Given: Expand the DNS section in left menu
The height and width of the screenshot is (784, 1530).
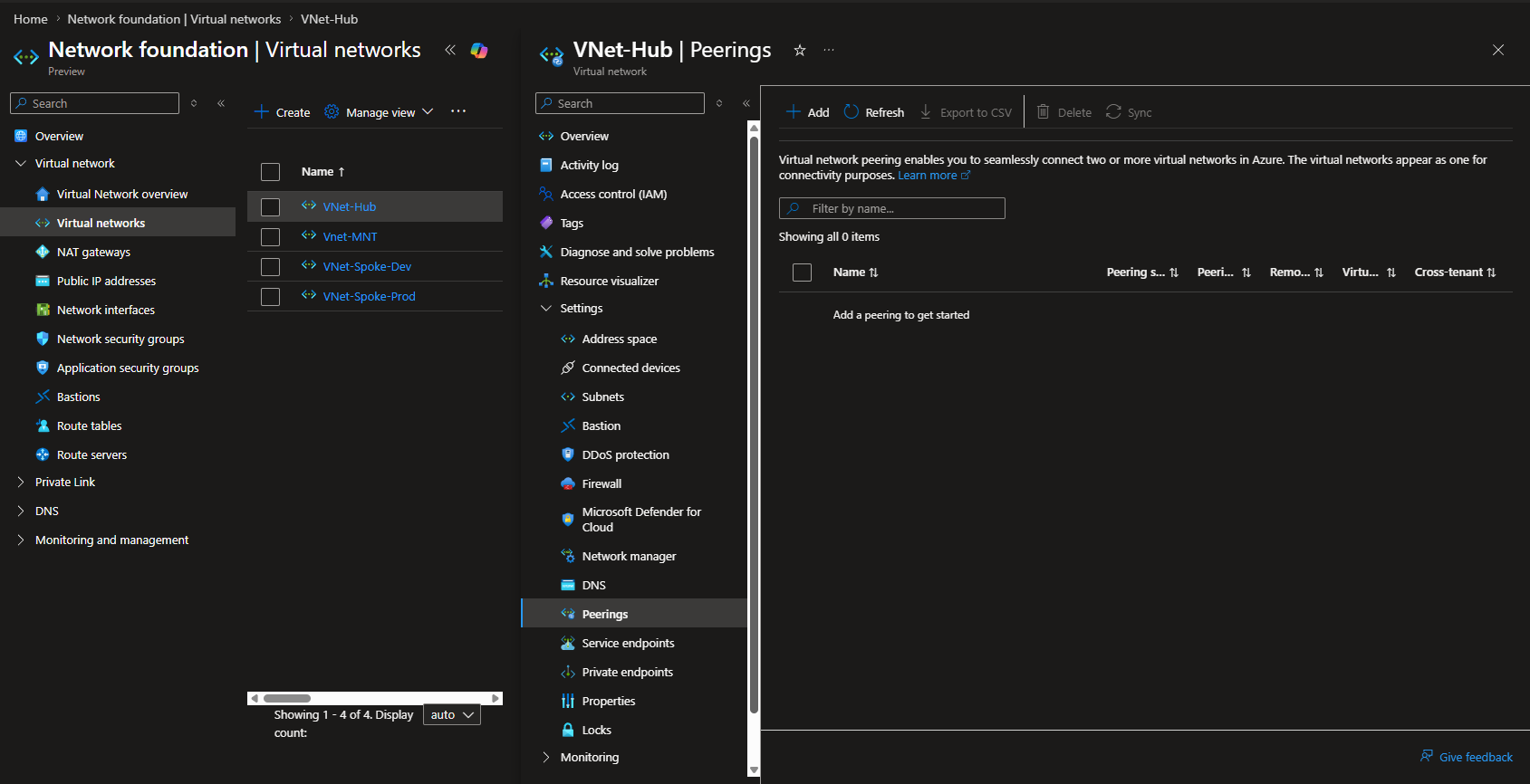Looking at the screenshot, I should tap(21, 512).
